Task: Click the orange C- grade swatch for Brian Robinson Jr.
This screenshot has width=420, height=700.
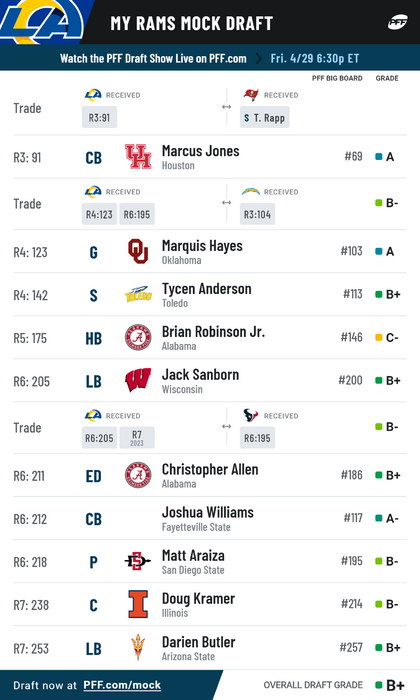Action: (x=379, y=338)
